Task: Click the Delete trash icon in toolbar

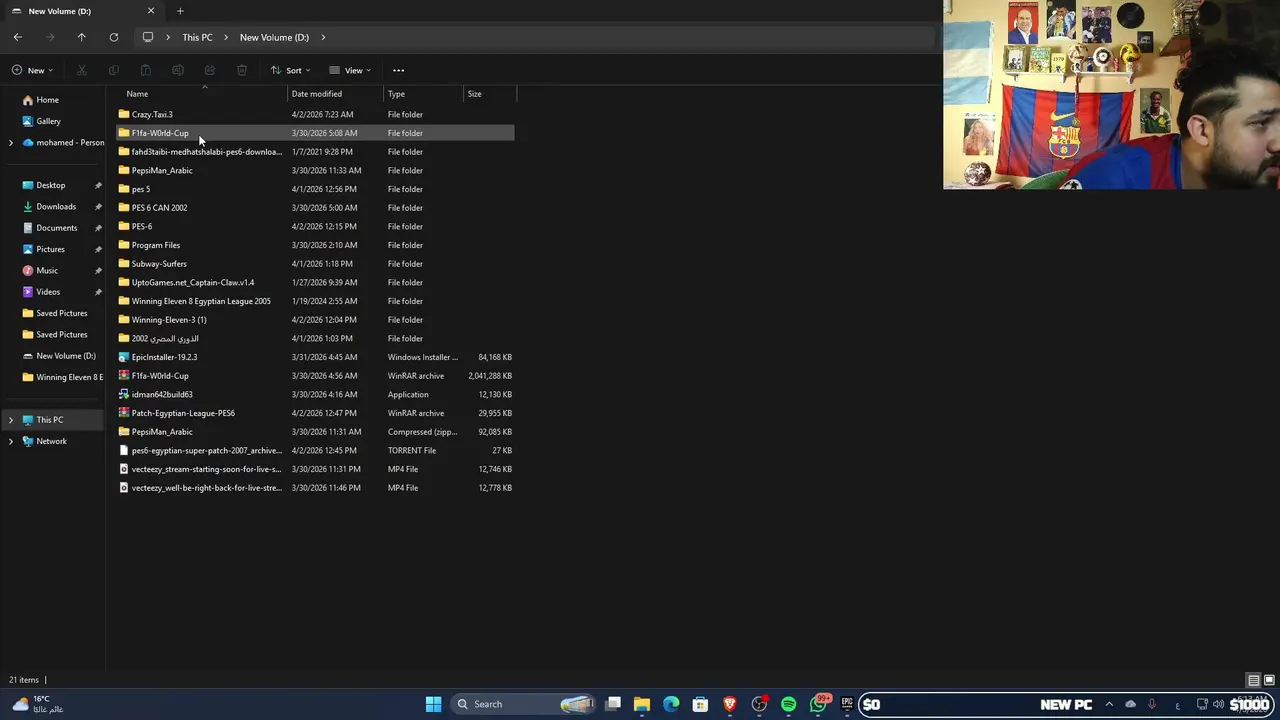Action: pyautogui.click(x=242, y=70)
